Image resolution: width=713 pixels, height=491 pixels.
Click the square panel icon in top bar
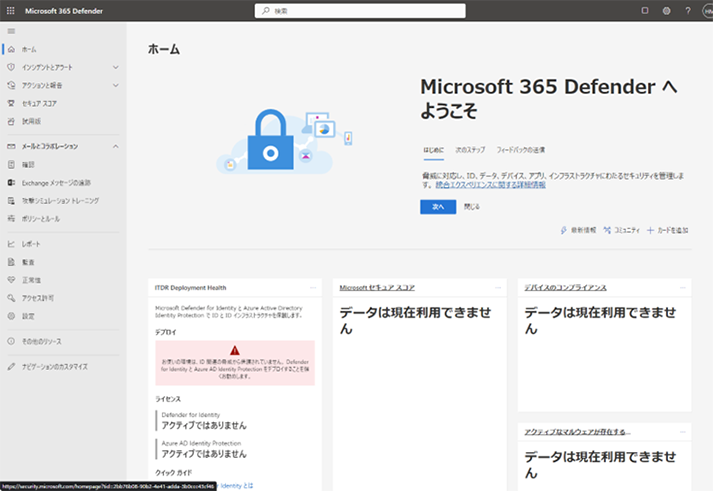[645, 10]
